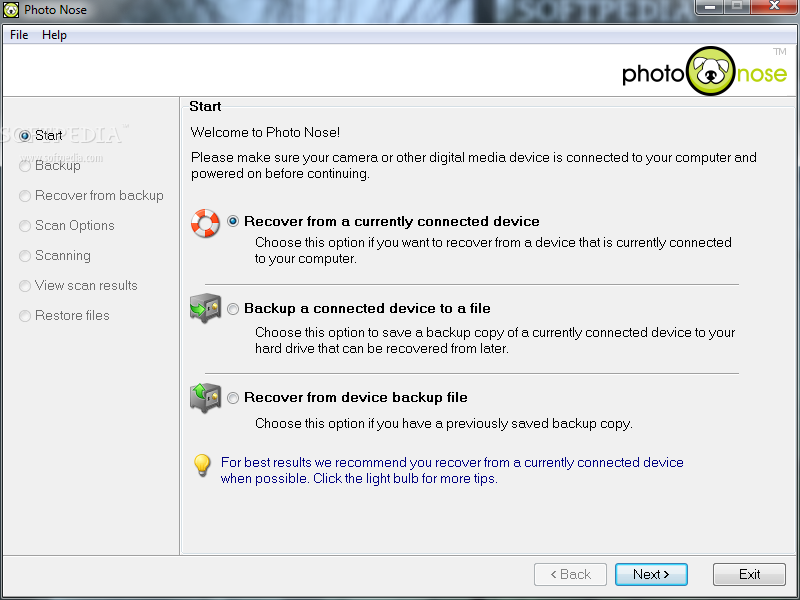Viewport: 800px width, 600px height.
Task: Select the Scan Options sidebar step
Action: (x=67, y=226)
